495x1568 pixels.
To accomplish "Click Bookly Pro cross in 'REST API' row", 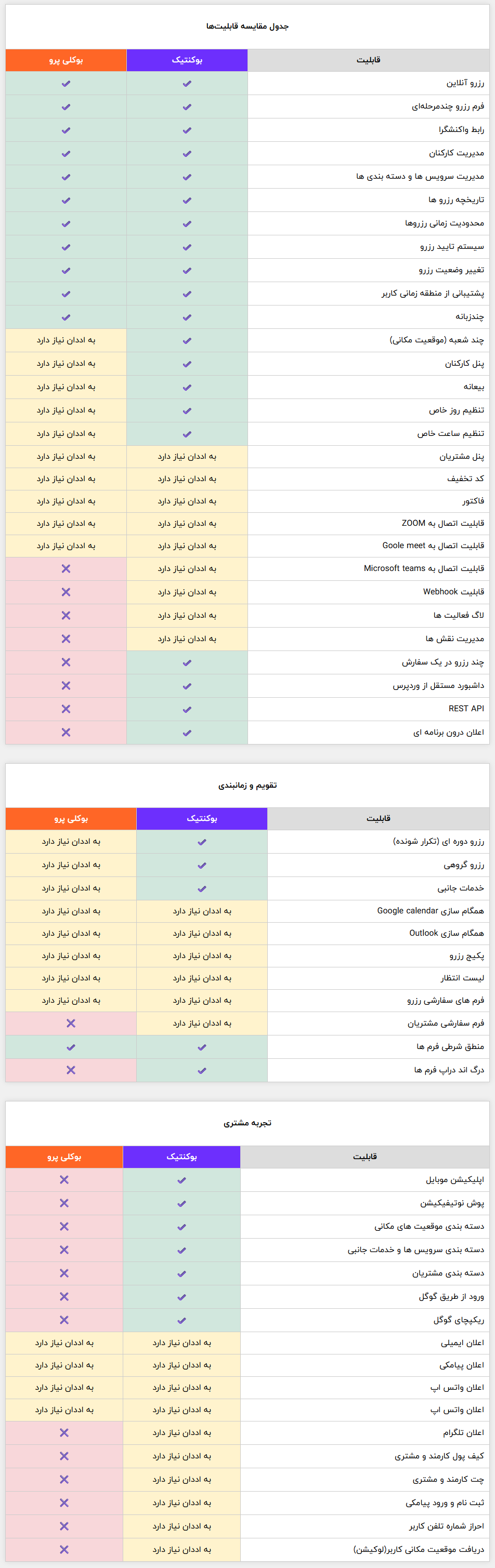I will [66, 709].
